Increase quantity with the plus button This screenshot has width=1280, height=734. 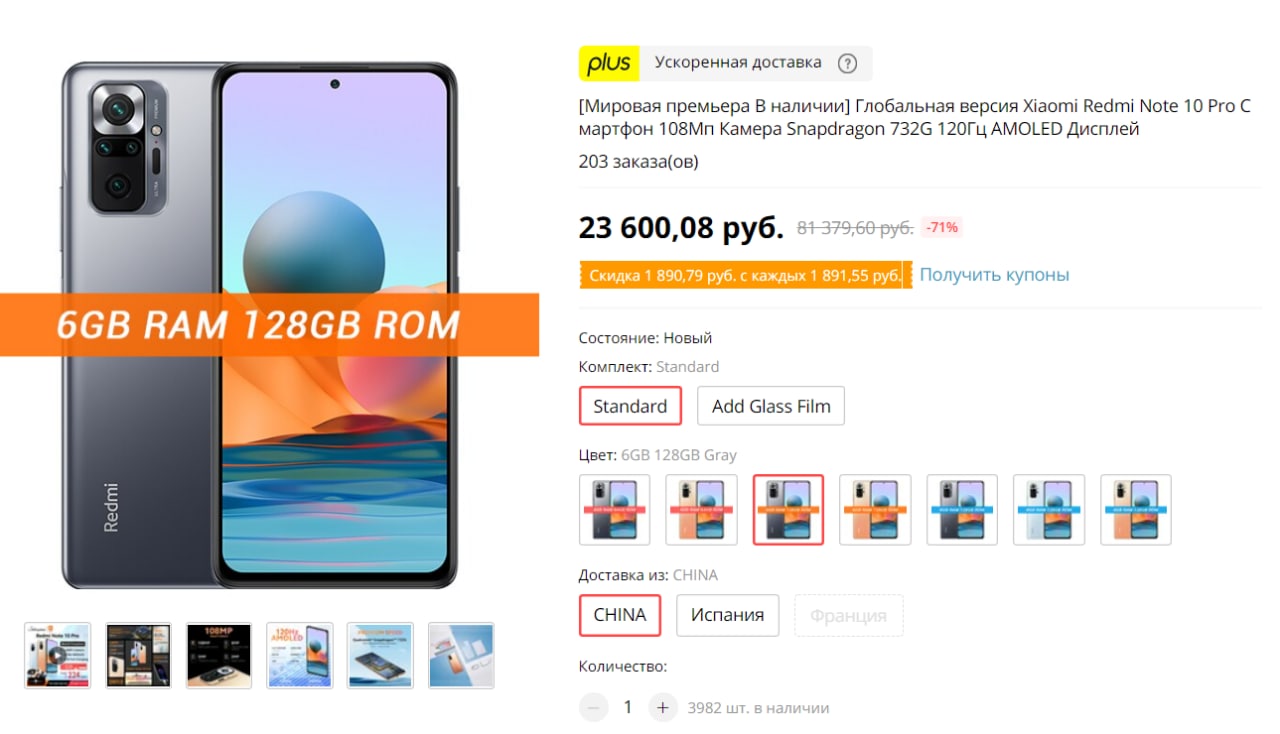point(663,707)
